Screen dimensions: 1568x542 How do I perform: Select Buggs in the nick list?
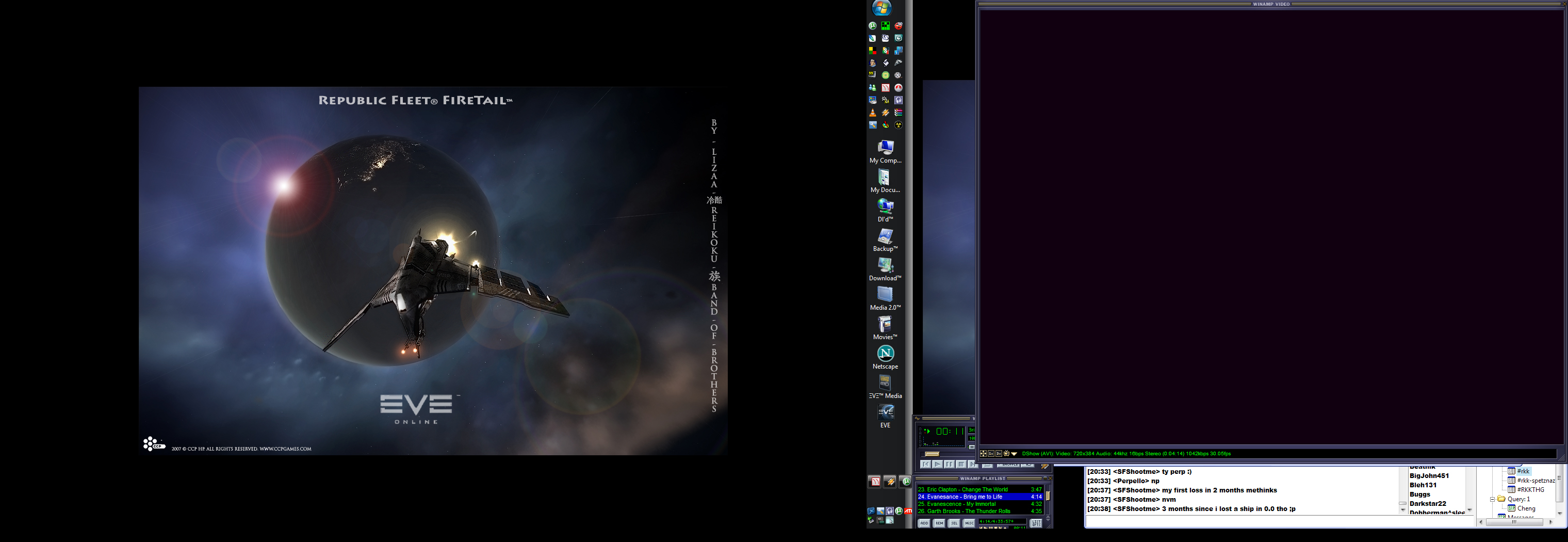[1420, 495]
